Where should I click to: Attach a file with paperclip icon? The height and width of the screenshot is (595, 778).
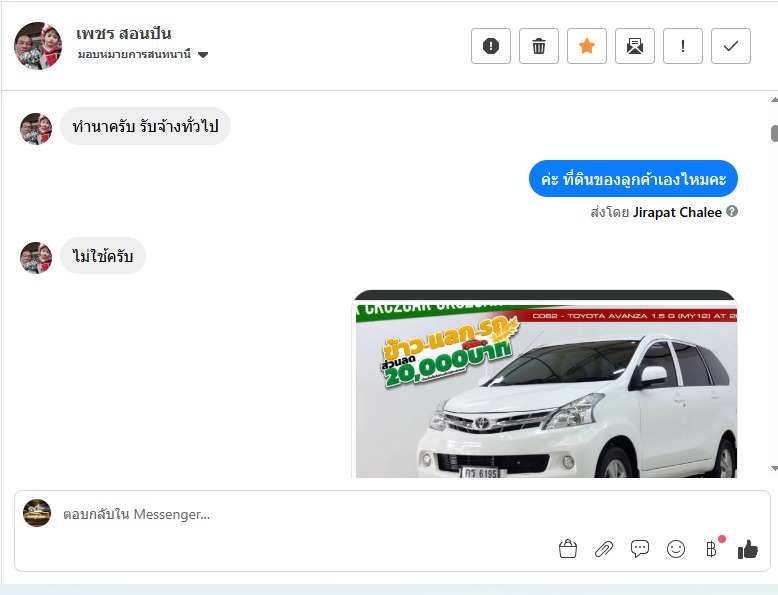(604, 549)
